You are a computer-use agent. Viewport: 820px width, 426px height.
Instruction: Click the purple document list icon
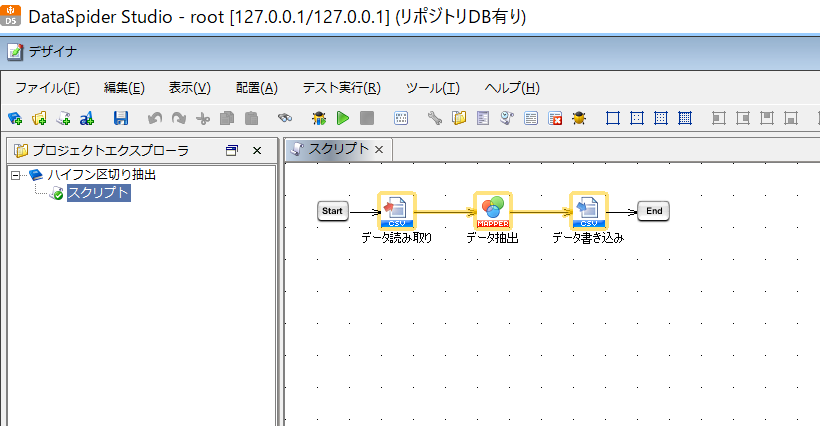coord(483,118)
